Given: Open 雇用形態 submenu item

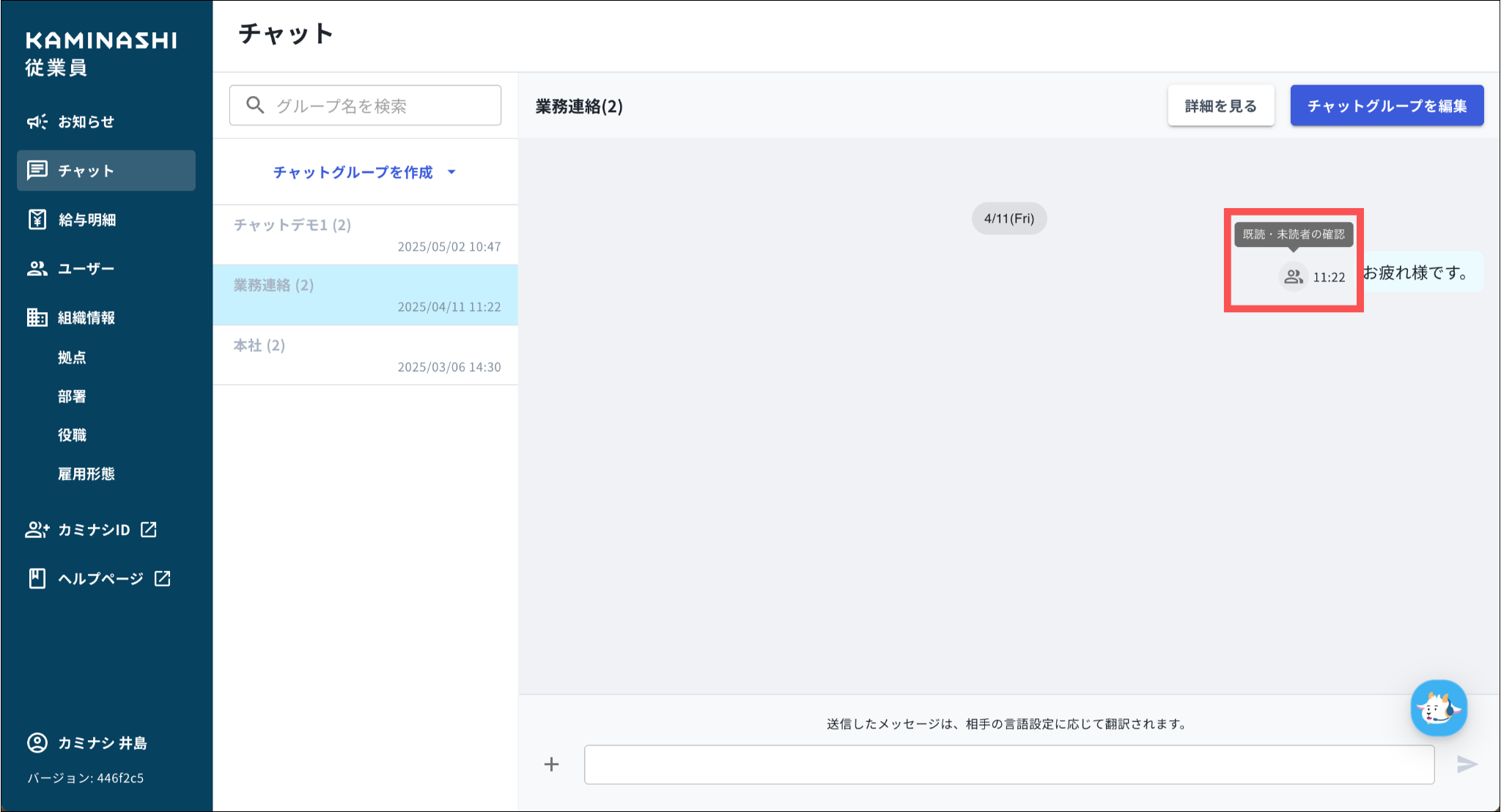Looking at the screenshot, I should (86, 474).
